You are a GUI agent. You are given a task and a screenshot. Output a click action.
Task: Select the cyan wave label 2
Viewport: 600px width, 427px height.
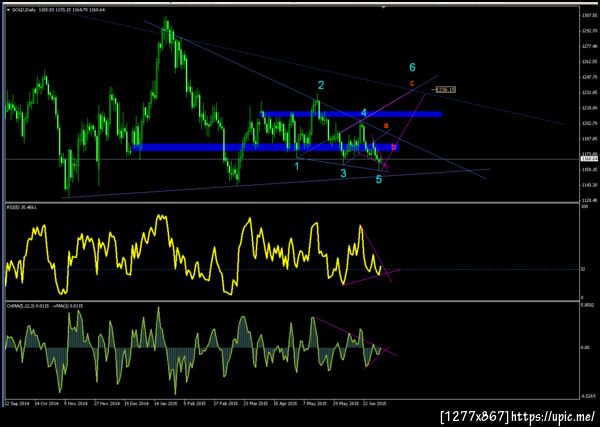coord(321,85)
